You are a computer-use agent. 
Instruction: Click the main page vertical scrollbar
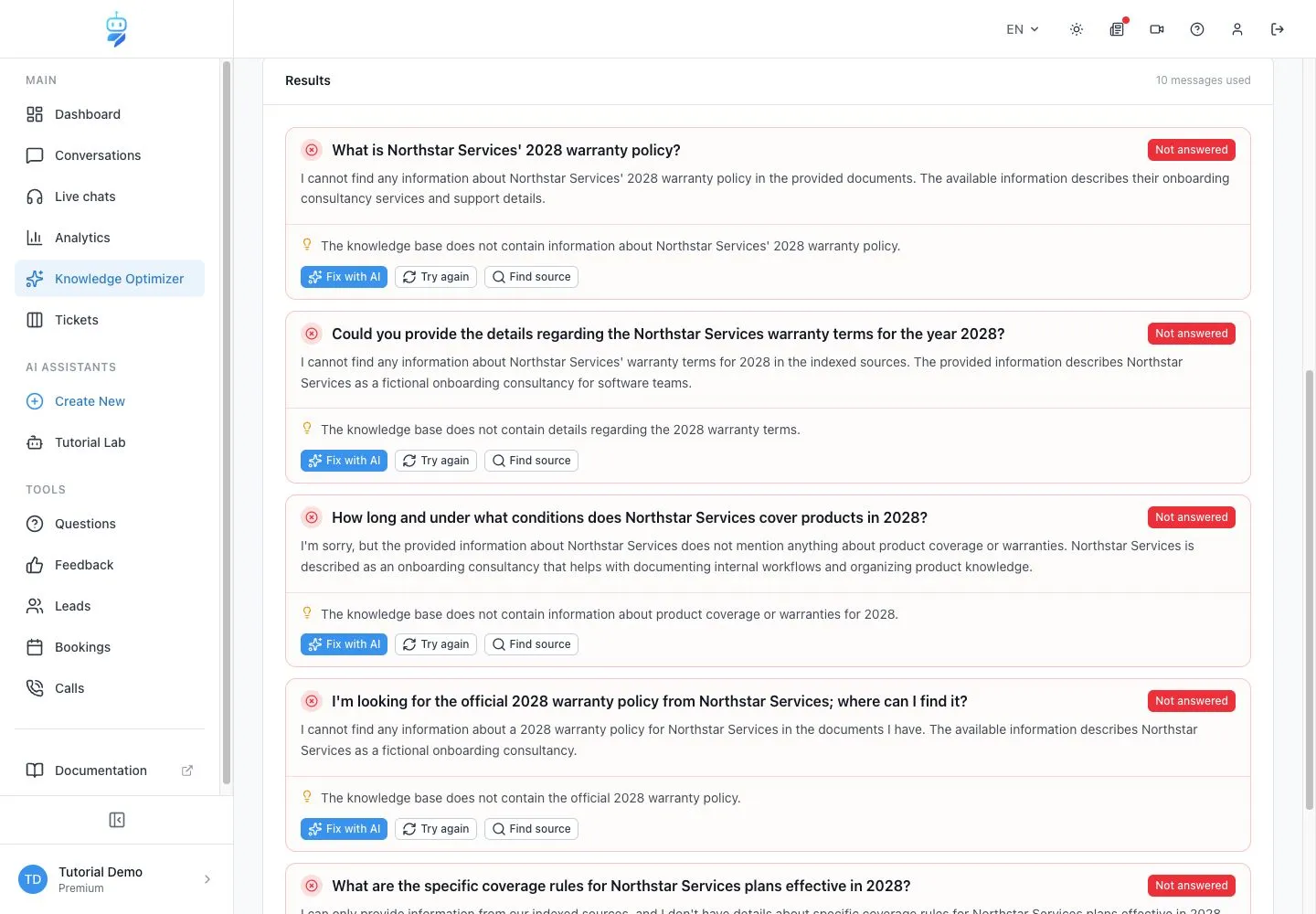(x=1309, y=590)
